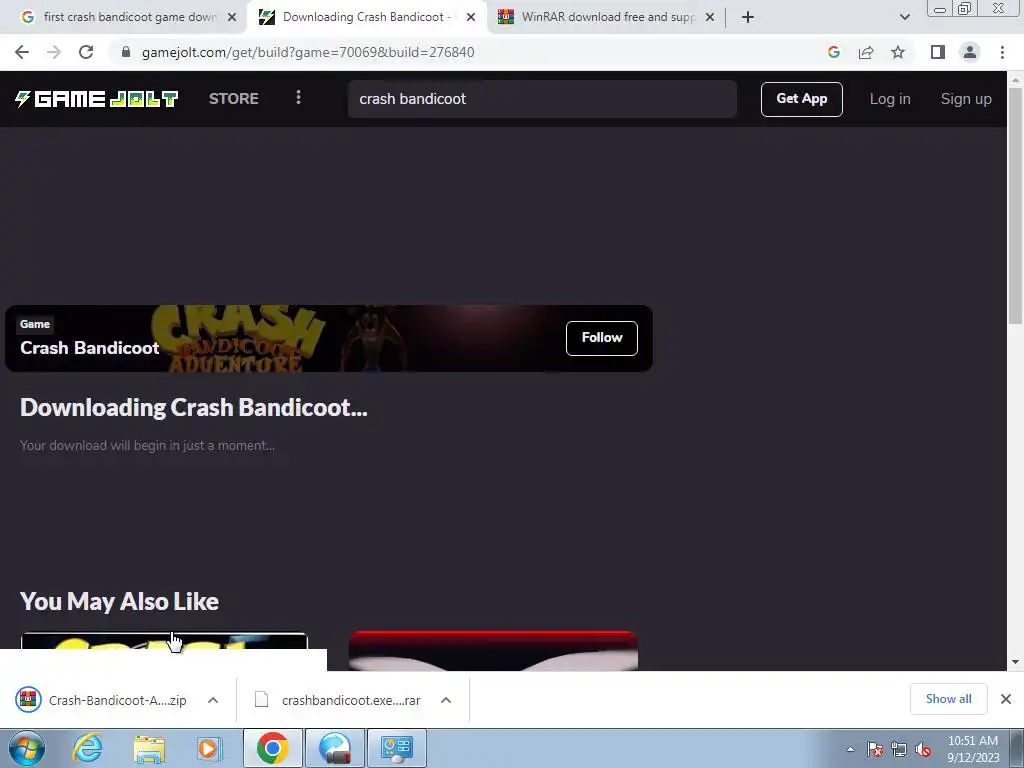The width and height of the screenshot is (1024, 768).
Task: Show all downloads
Action: click(x=948, y=699)
